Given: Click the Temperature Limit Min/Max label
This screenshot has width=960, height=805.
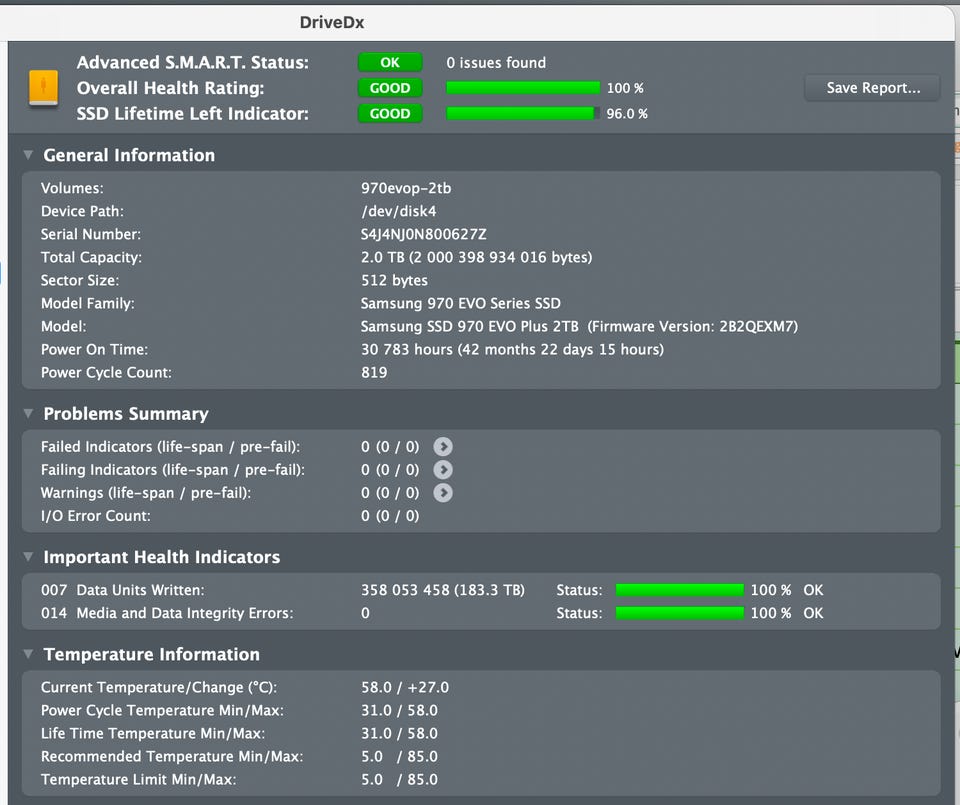Looking at the screenshot, I should [138, 780].
